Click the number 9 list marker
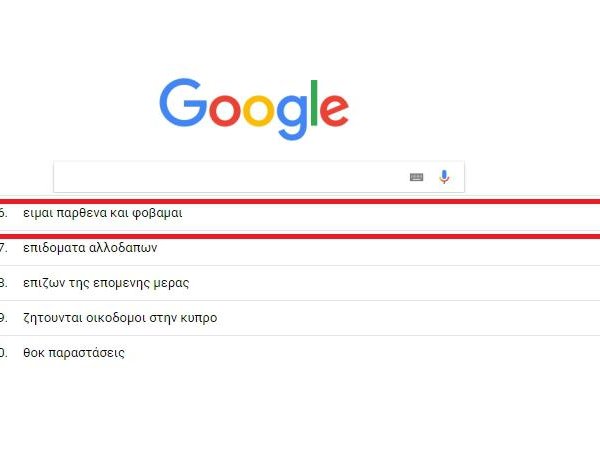600x450 pixels. tap(3, 318)
